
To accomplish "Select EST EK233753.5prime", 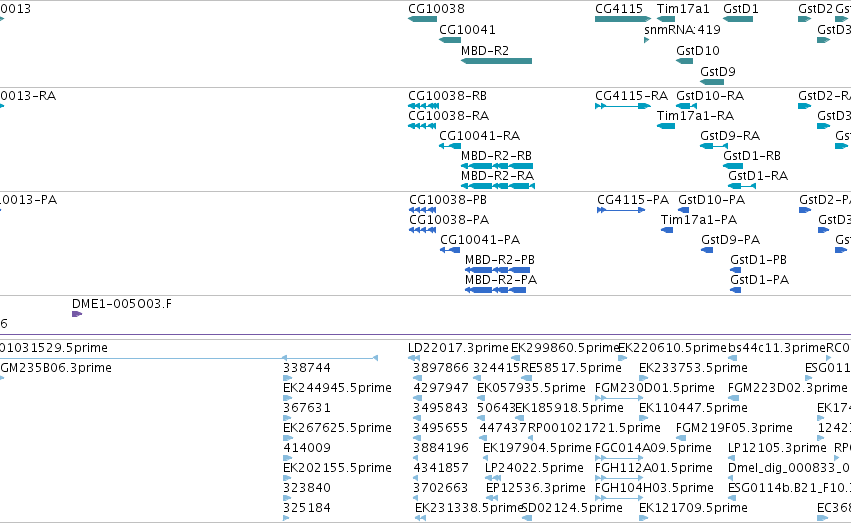I will pos(693,368).
